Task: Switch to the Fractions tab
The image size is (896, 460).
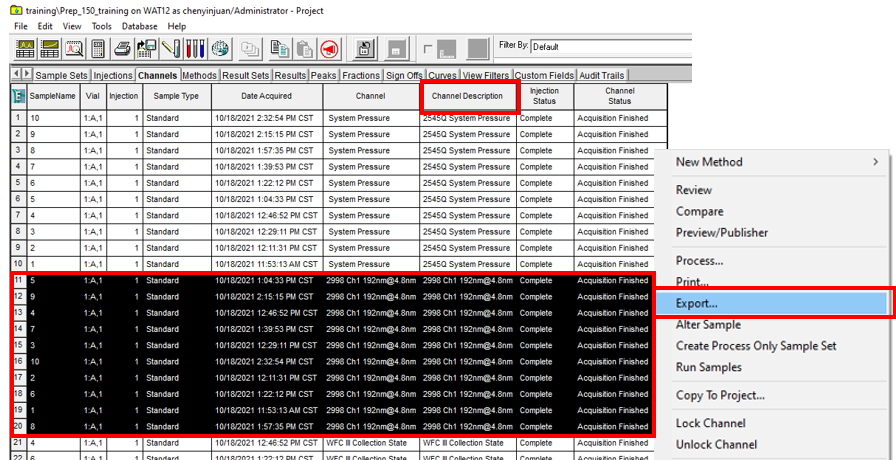Action: (x=361, y=75)
